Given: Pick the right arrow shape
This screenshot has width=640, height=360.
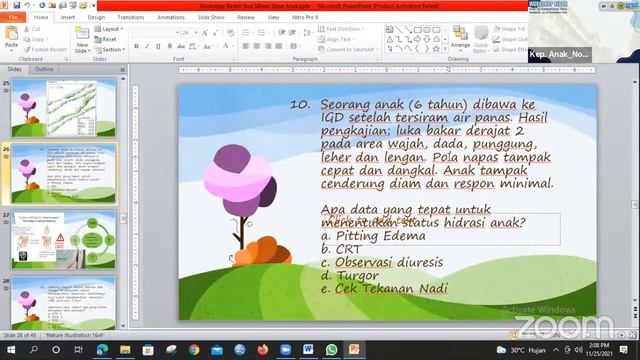Looking at the screenshot, I should tap(418, 39).
